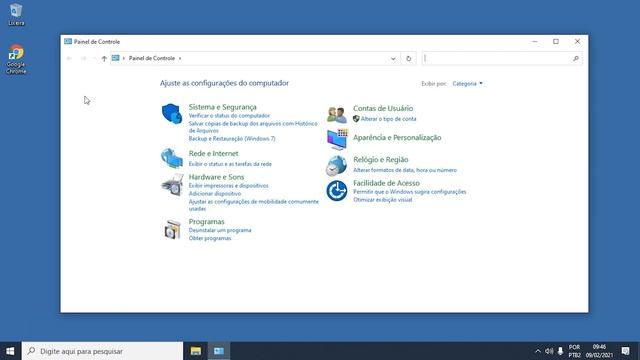
Task: Open the Lixeira desktop icon
Action: 16,15
